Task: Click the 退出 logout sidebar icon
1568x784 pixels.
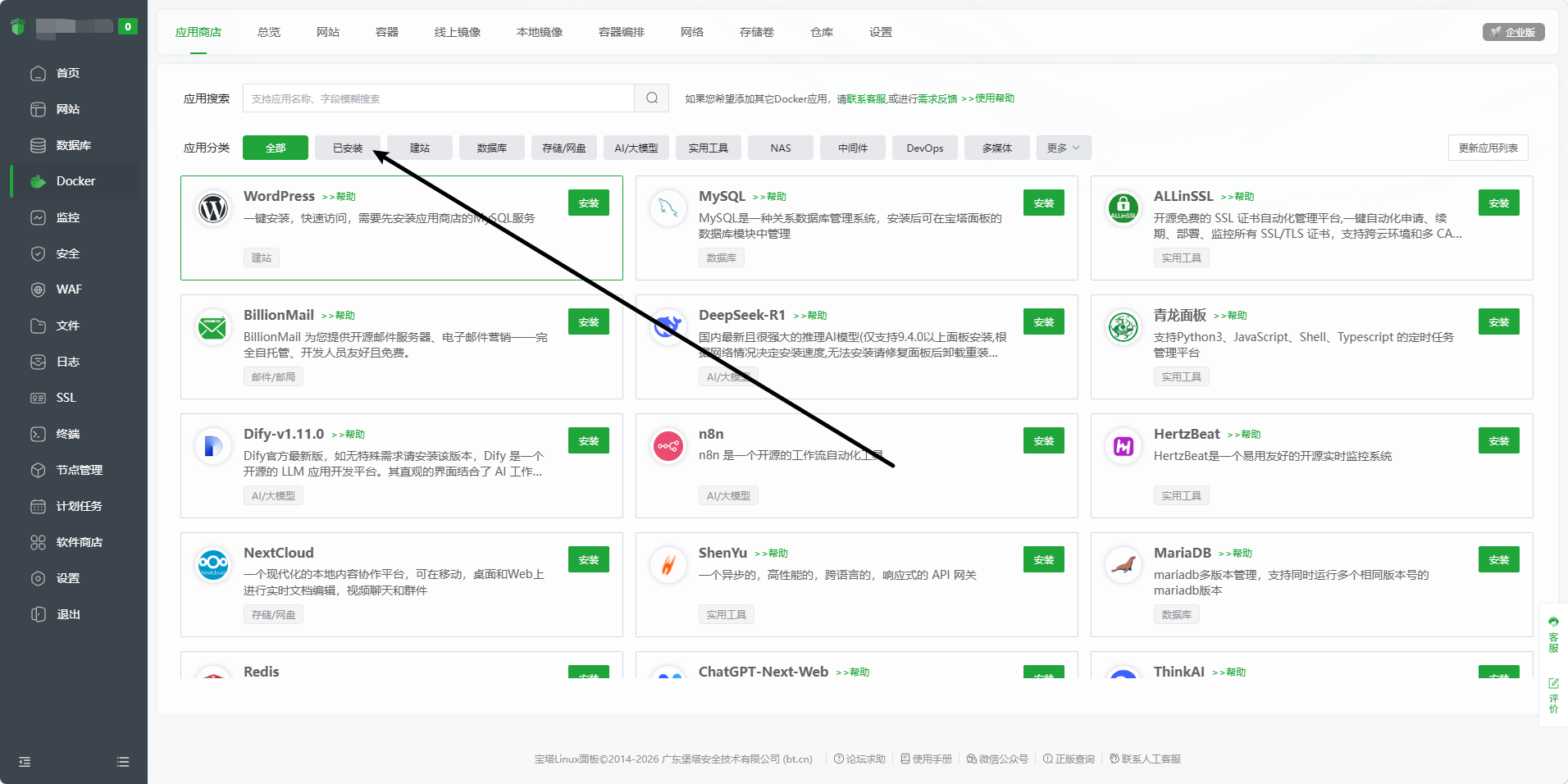Action: click(x=38, y=614)
